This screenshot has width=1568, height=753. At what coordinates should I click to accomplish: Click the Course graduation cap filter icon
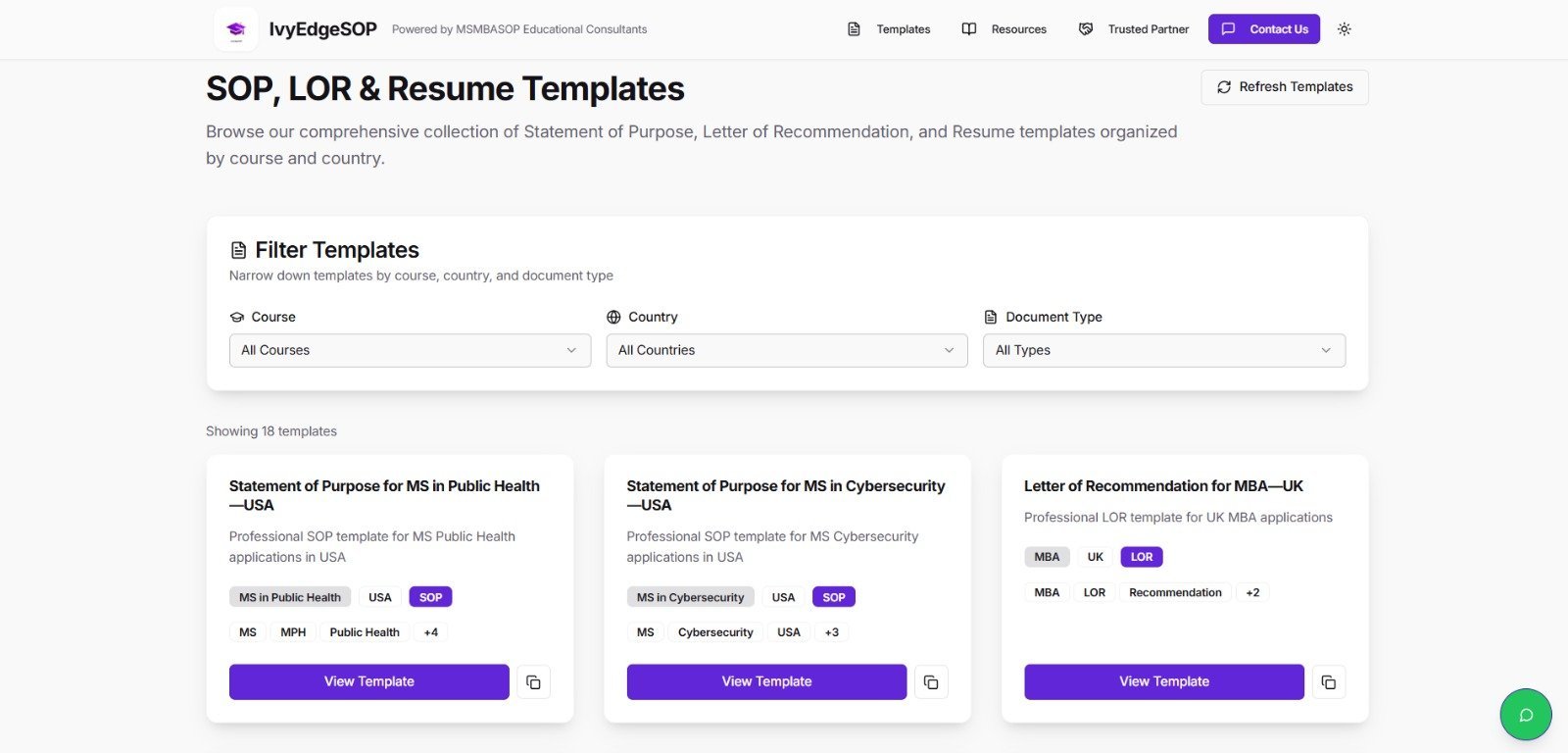tap(237, 316)
